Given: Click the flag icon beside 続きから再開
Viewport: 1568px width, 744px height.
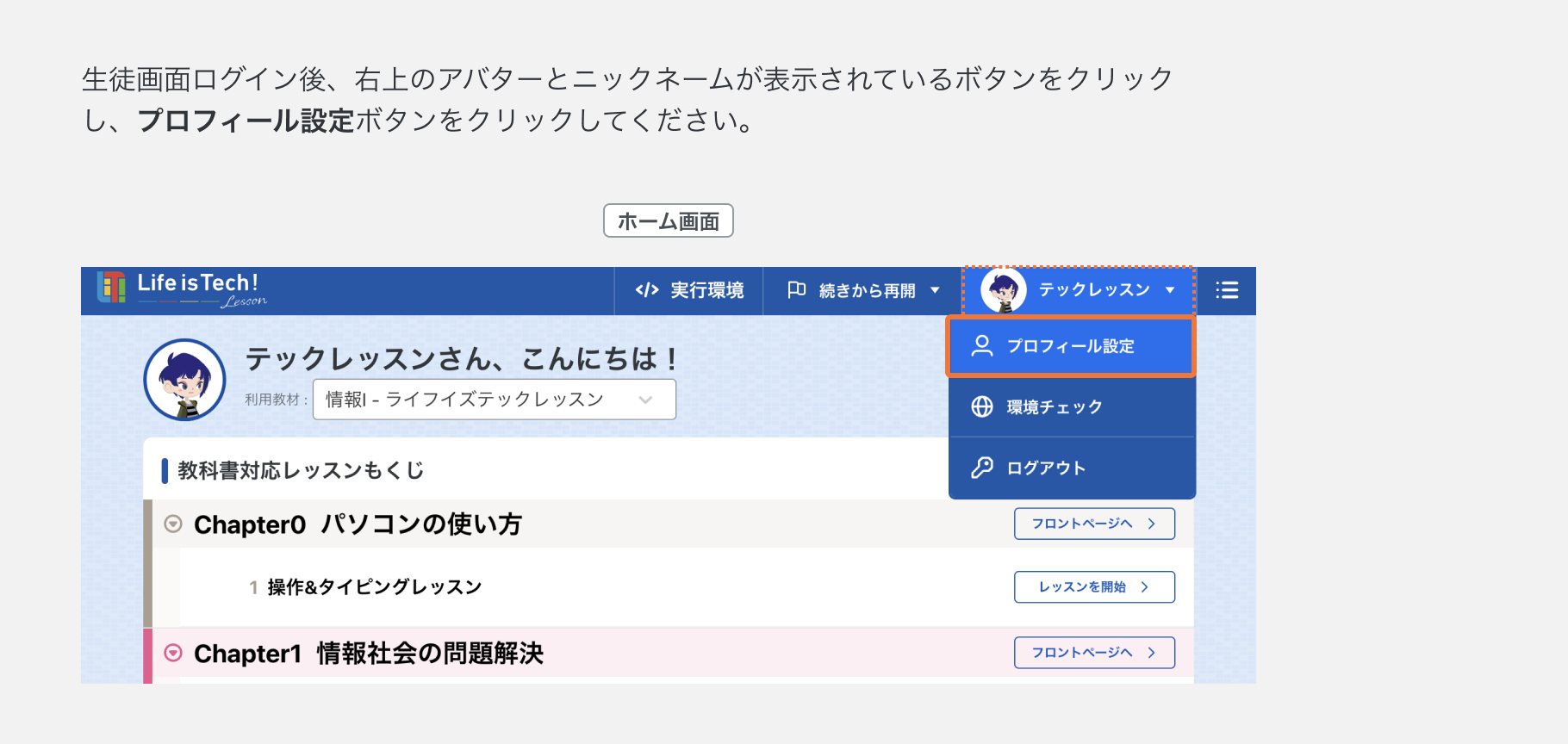Looking at the screenshot, I should (x=797, y=290).
